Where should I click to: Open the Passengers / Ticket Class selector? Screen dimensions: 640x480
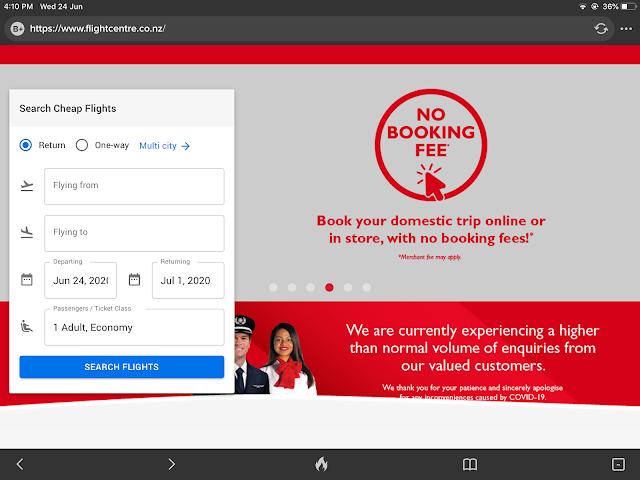pos(134,327)
